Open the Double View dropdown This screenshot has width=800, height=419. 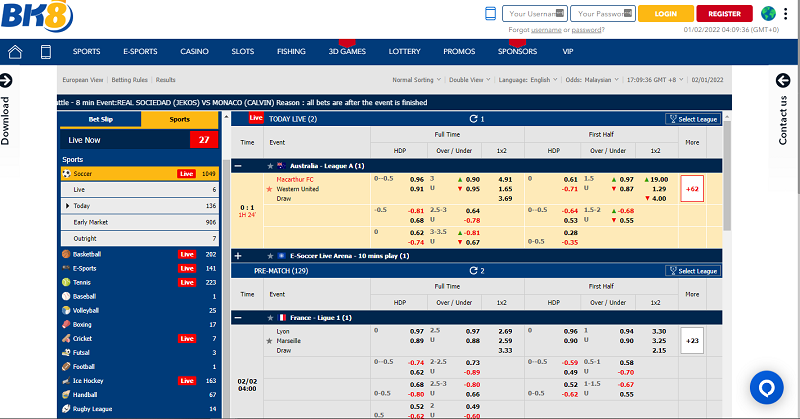(x=469, y=80)
